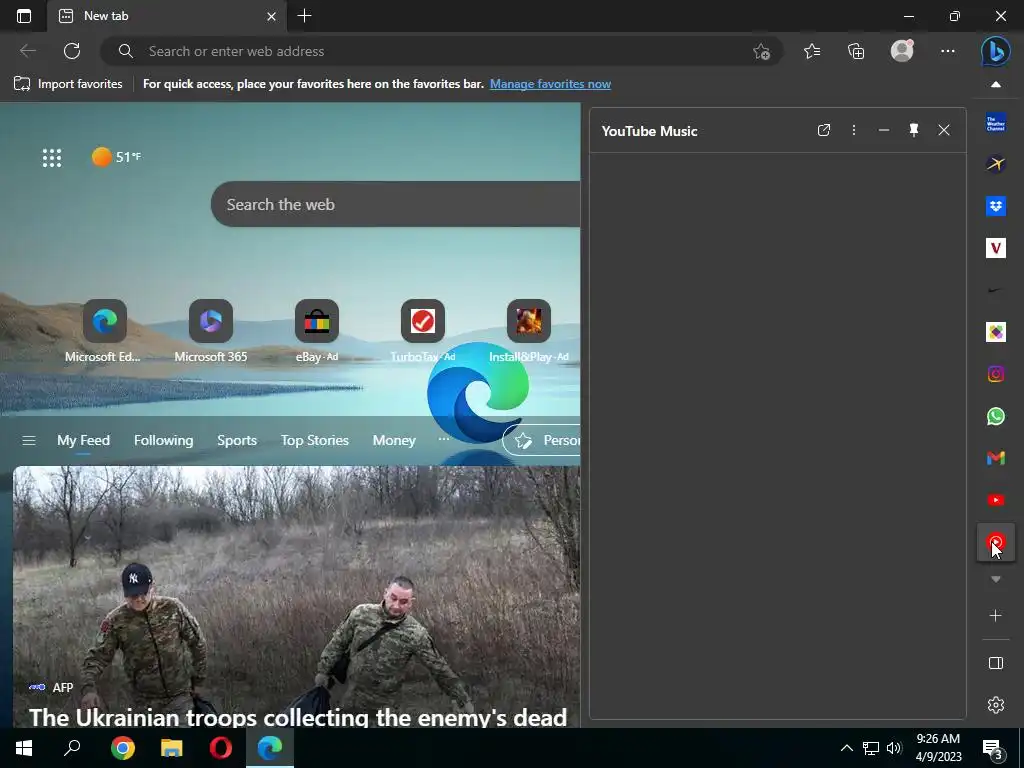Image resolution: width=1024 pixels, height=768 pixels.
Task: Open YouTube Music in new tab
Action: tap(824, 130)
